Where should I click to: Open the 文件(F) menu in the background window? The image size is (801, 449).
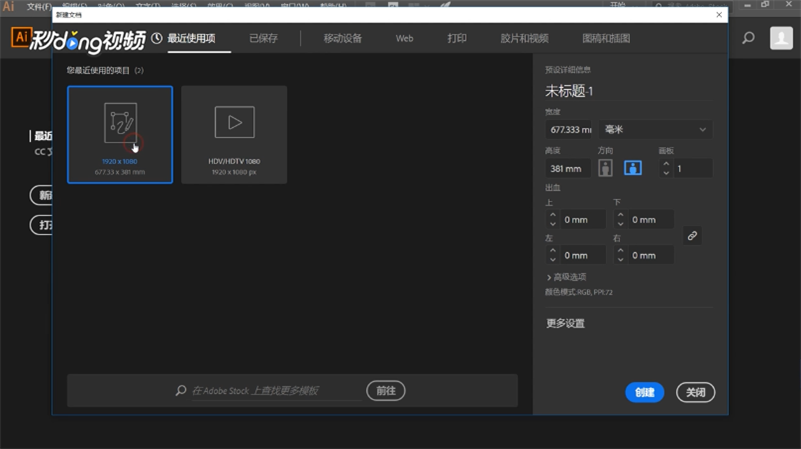[38, 6]
